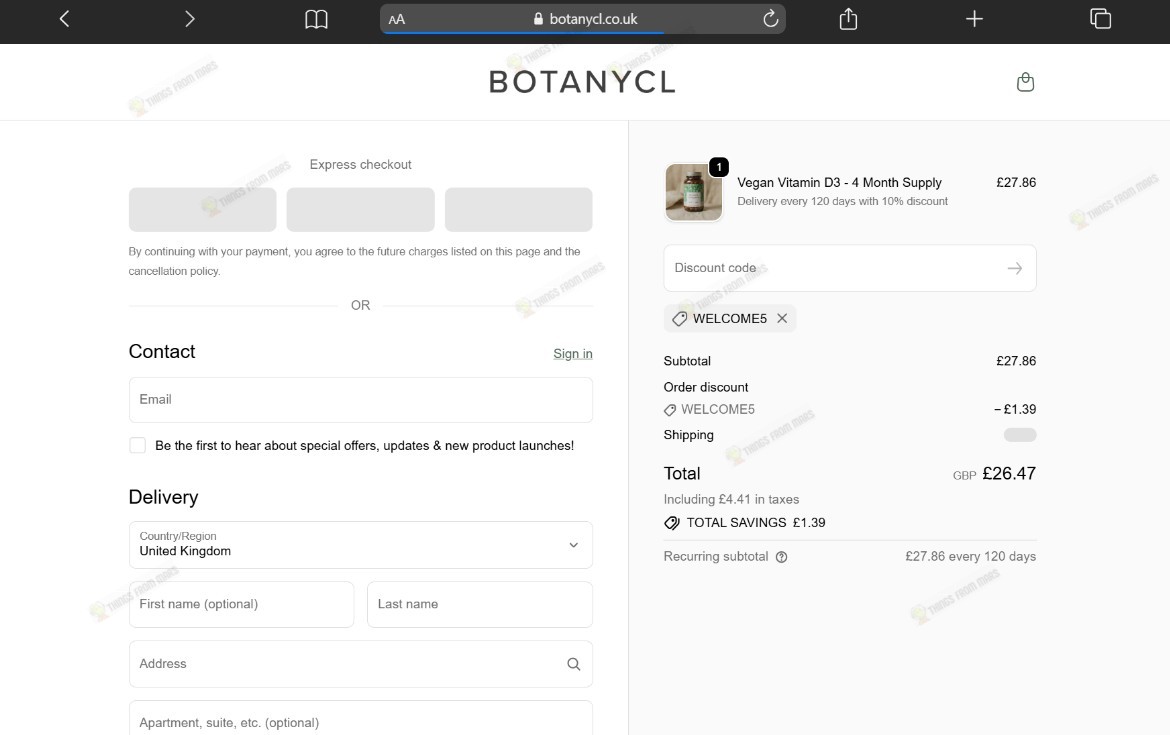Click the Address field
This screenshot has width=1170, height=735.
coord(360,664)
